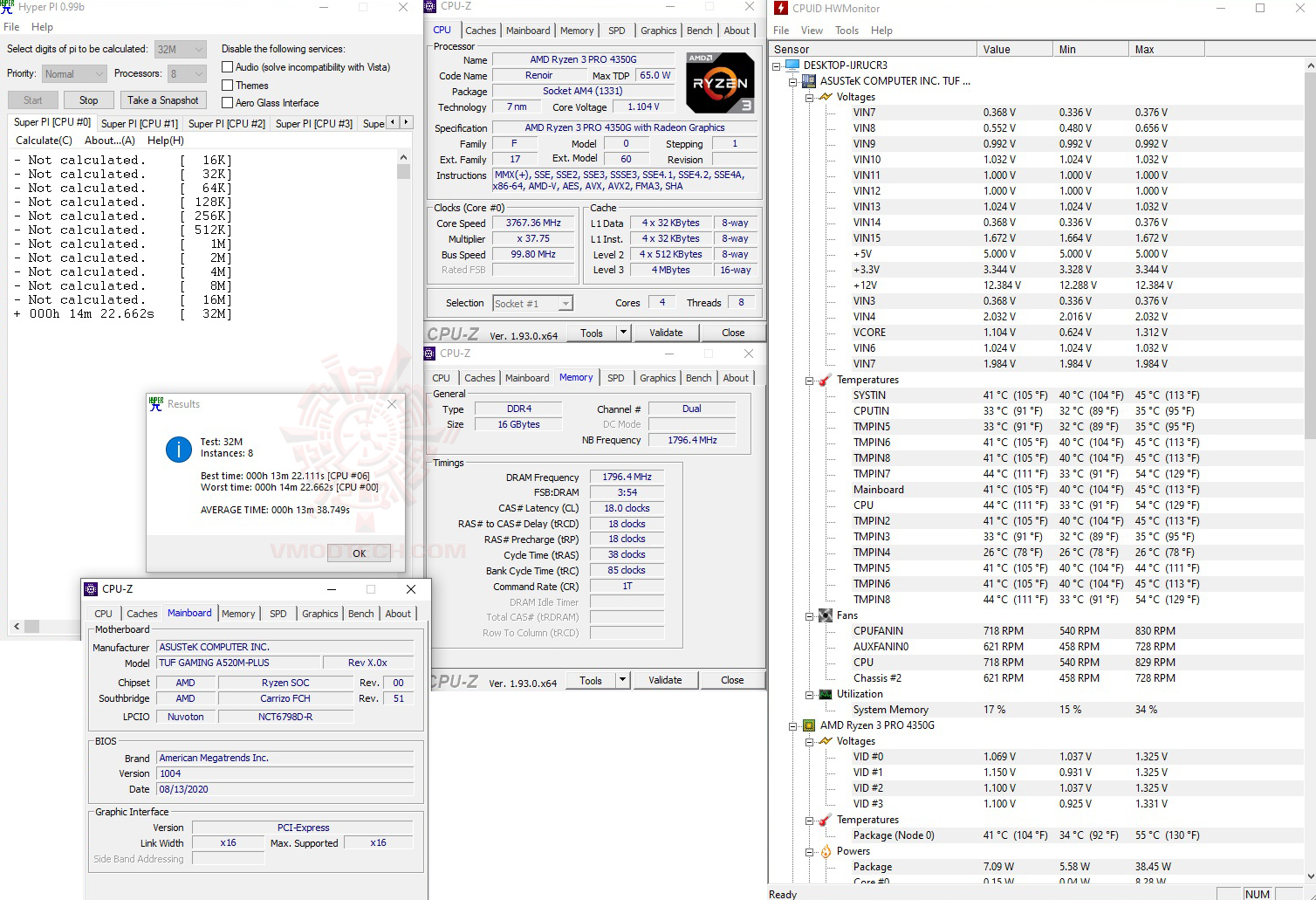Switch to Super PI [CPU #1] tab
Screen dimensions: 1316x900
pyautogui.click(x=140, y=124)
